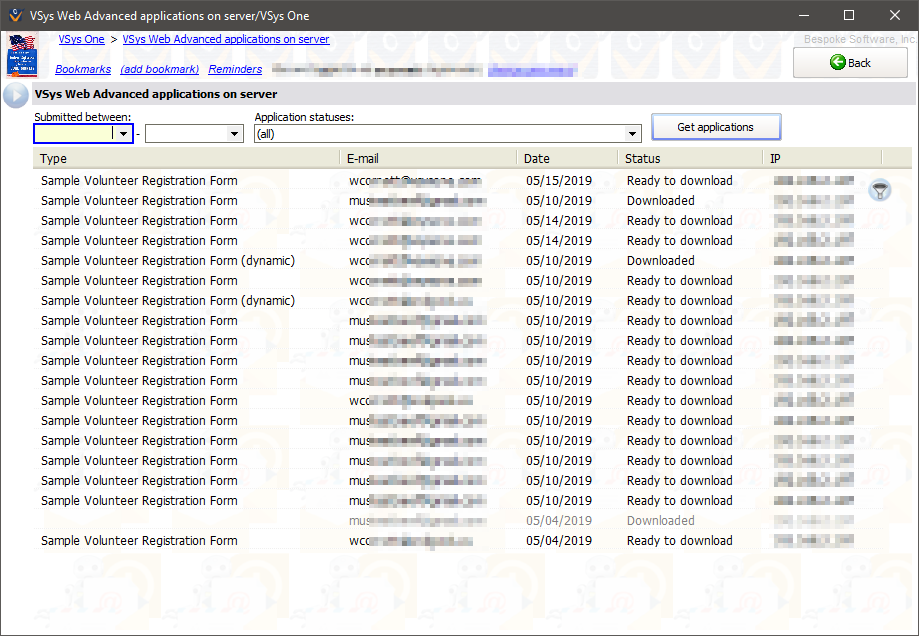Expand the Application statuses dropdown
919x636 pixels.
pos(632,133)
